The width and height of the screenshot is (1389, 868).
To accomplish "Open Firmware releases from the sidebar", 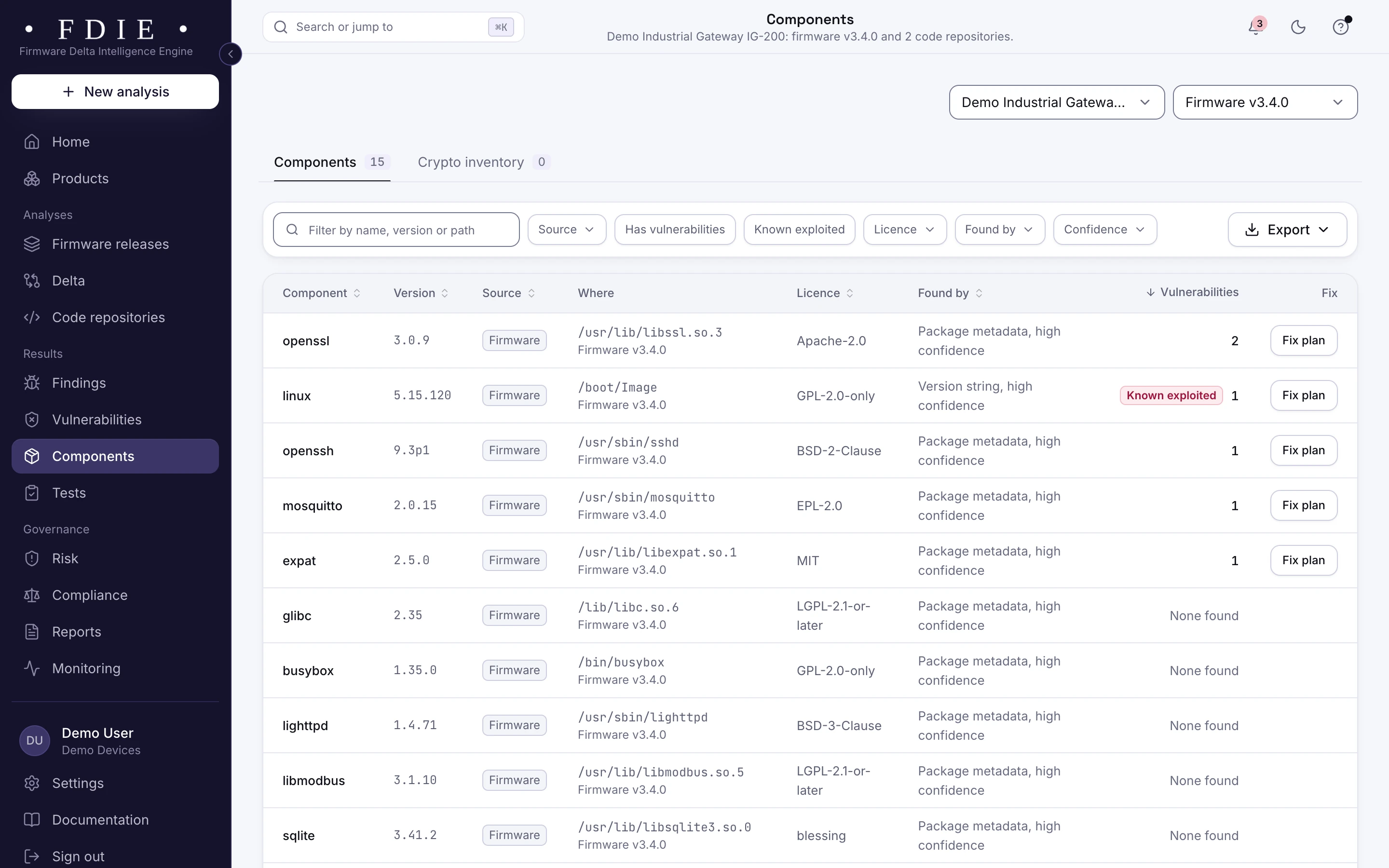I will [x=115, y=244].
